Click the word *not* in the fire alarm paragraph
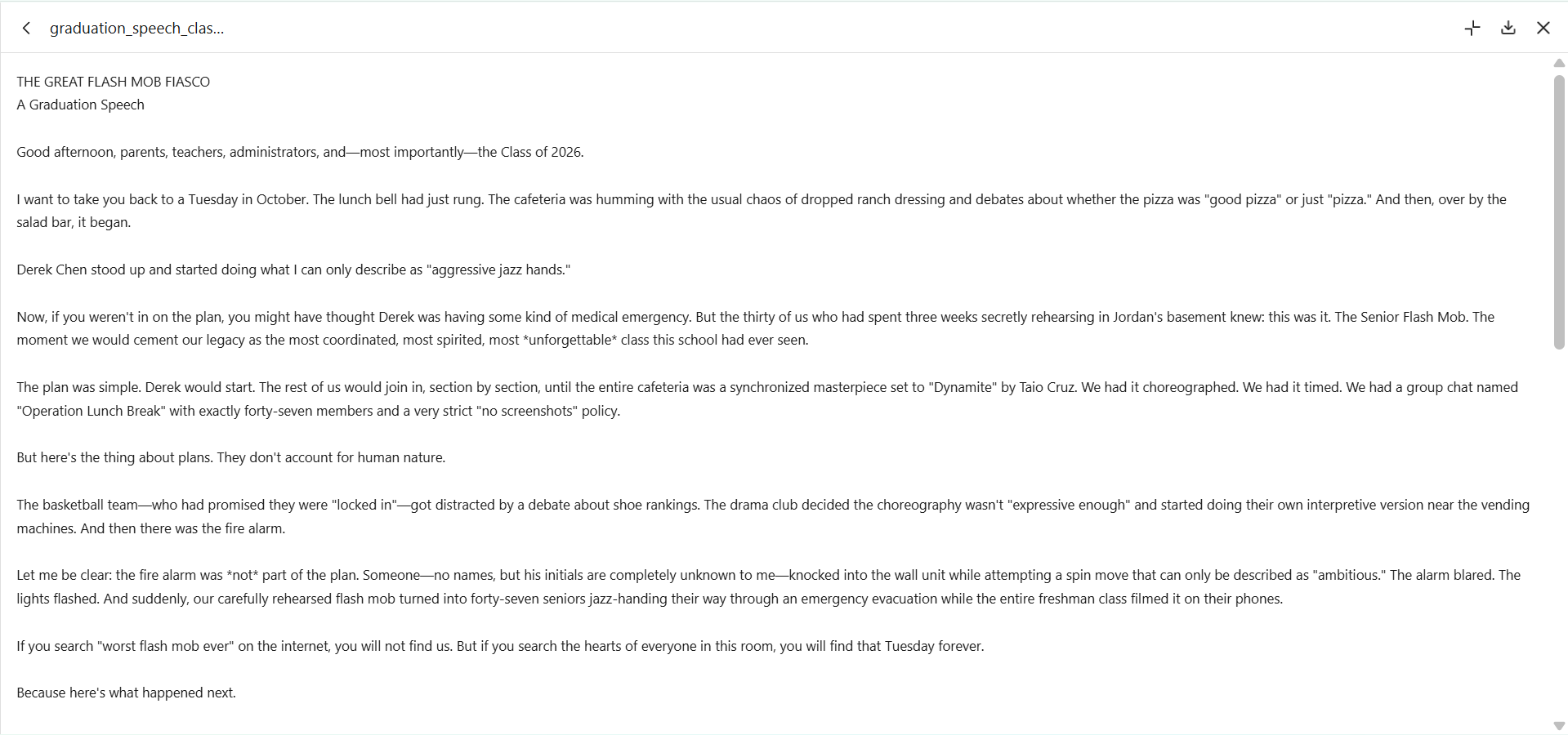The height and width of the screenshot is (735, 1568). point(243,575)
